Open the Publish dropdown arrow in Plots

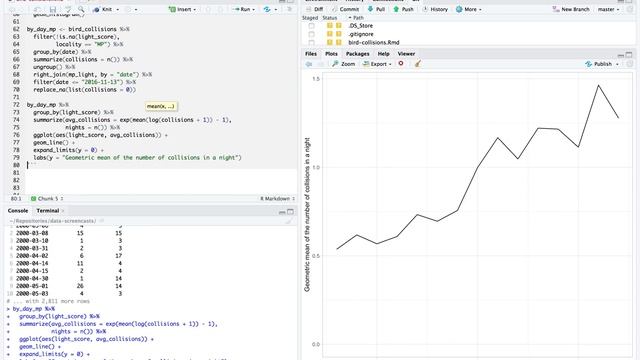[x=617, y=64]
